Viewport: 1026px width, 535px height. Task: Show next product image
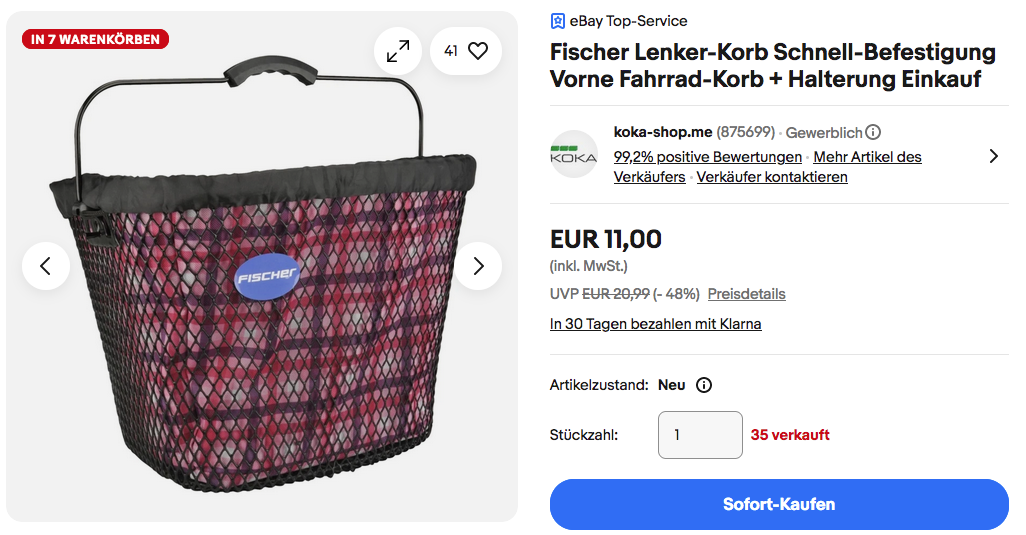point(478,266)
